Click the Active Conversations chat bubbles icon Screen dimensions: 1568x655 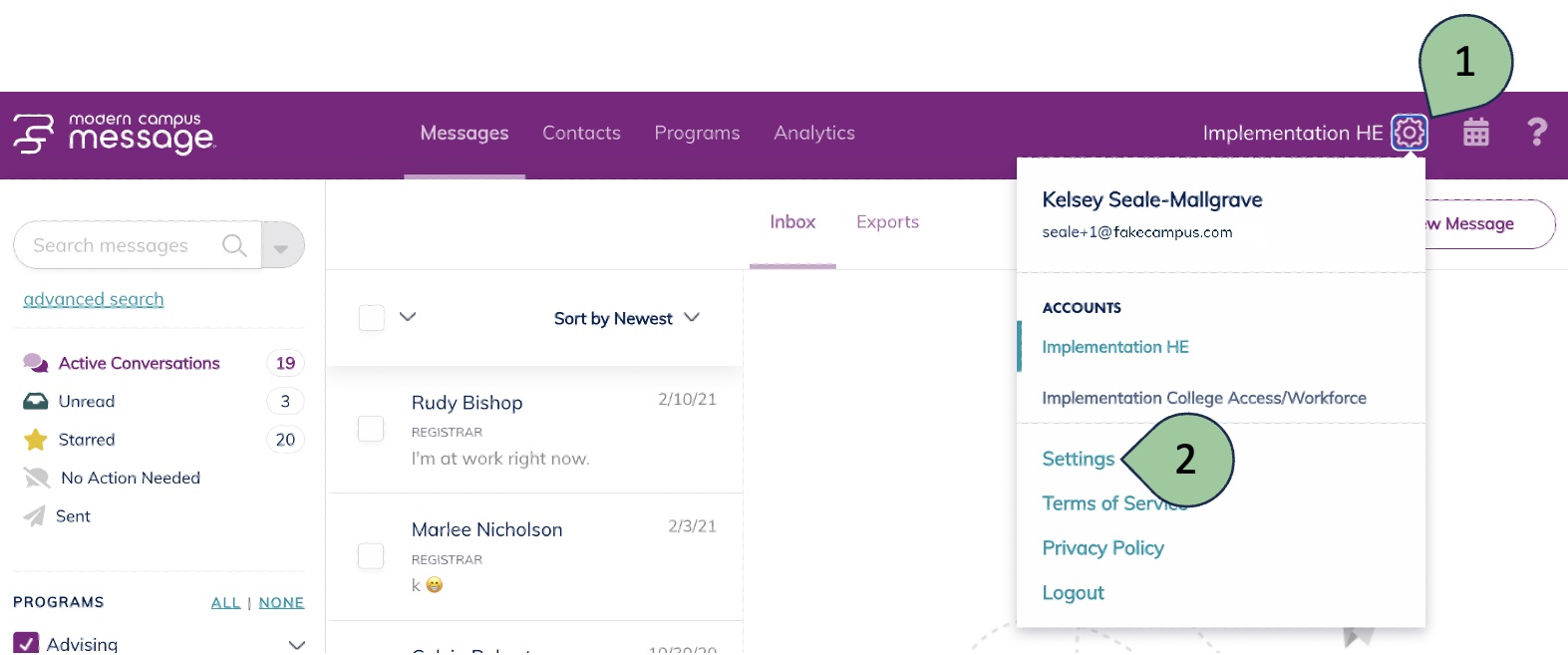pos(36,363)
